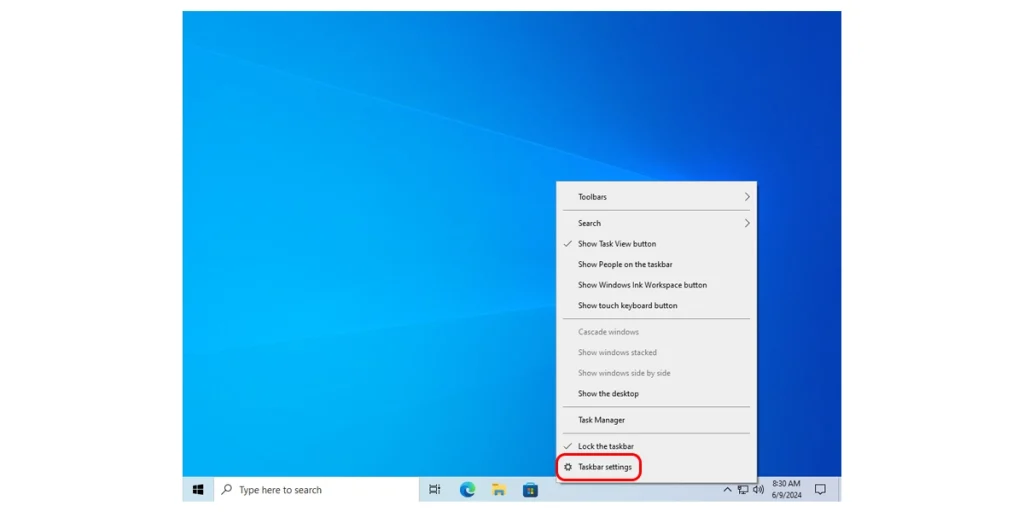Enable Show touch keyboard button
Screen dimensions: 1024x512
pos(656,305)
